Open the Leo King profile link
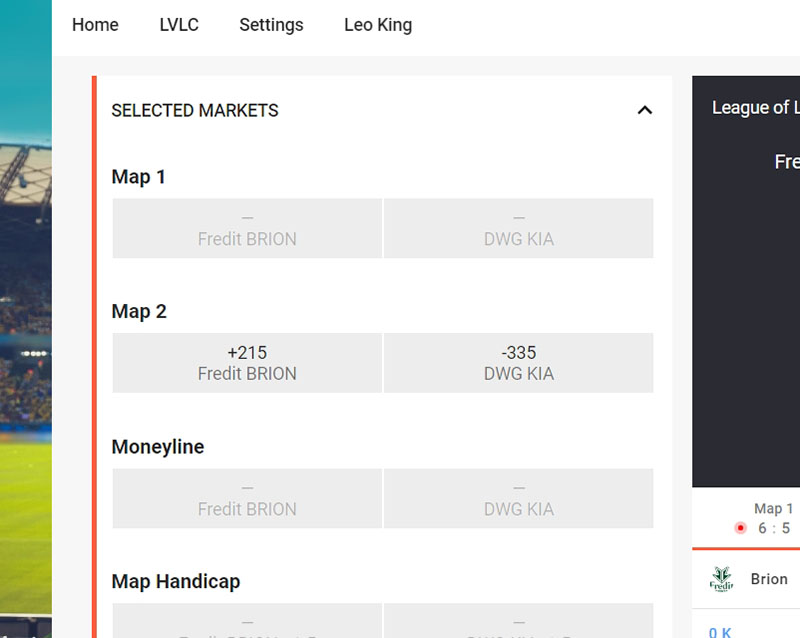The width and height of the screenshot is (800, 638). point(378,24)
